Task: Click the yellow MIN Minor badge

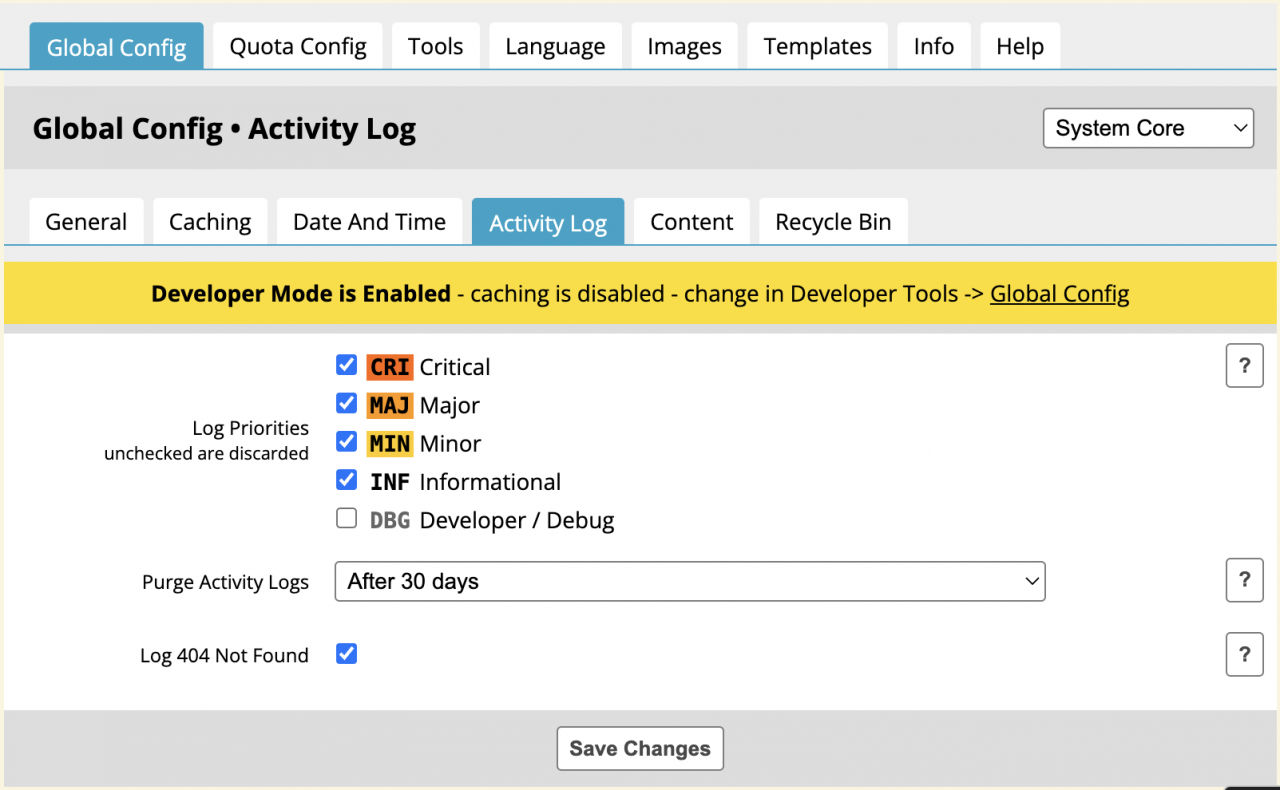Action: tap(389, 443)
